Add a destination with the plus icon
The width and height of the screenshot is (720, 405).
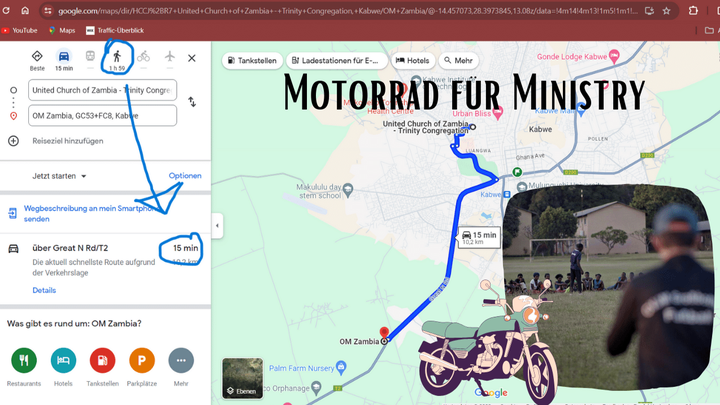[x=13, y=141]
